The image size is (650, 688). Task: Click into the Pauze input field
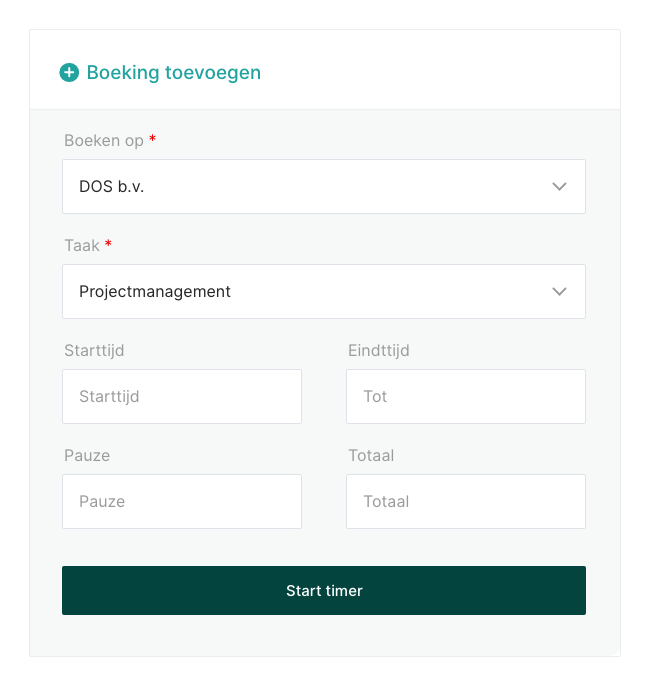pos(181,501)
